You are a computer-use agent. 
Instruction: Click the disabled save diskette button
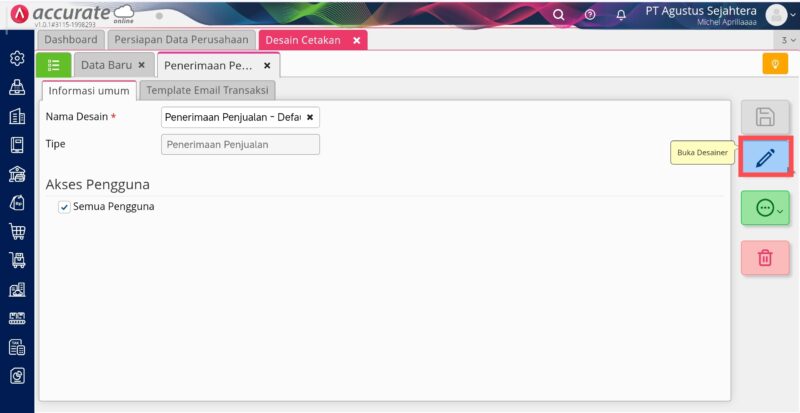[x=765, y=117]
